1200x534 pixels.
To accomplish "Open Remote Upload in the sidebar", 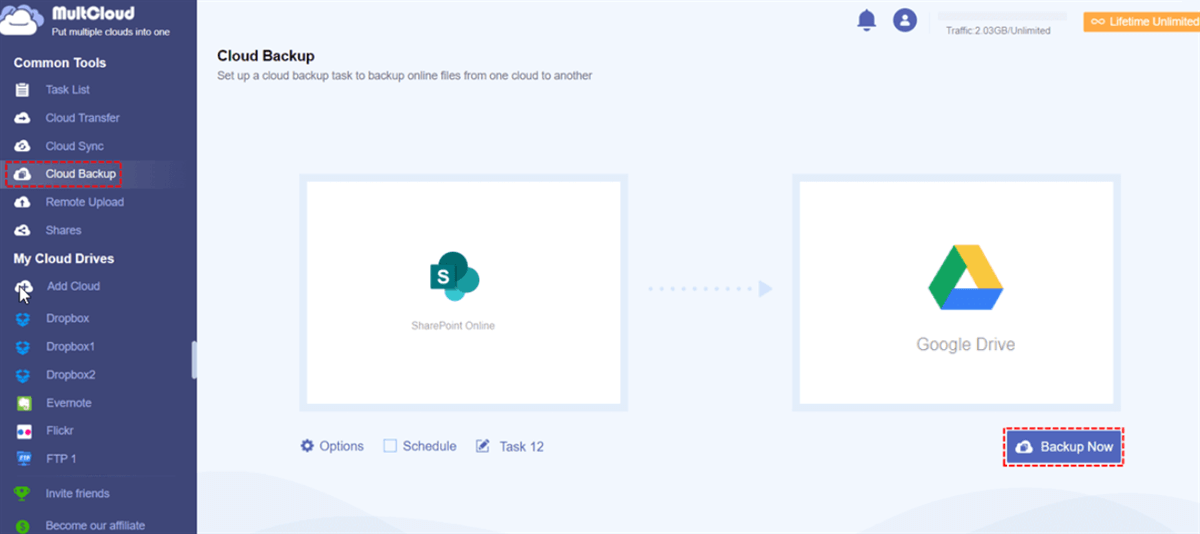I will [x=84, y=202].
